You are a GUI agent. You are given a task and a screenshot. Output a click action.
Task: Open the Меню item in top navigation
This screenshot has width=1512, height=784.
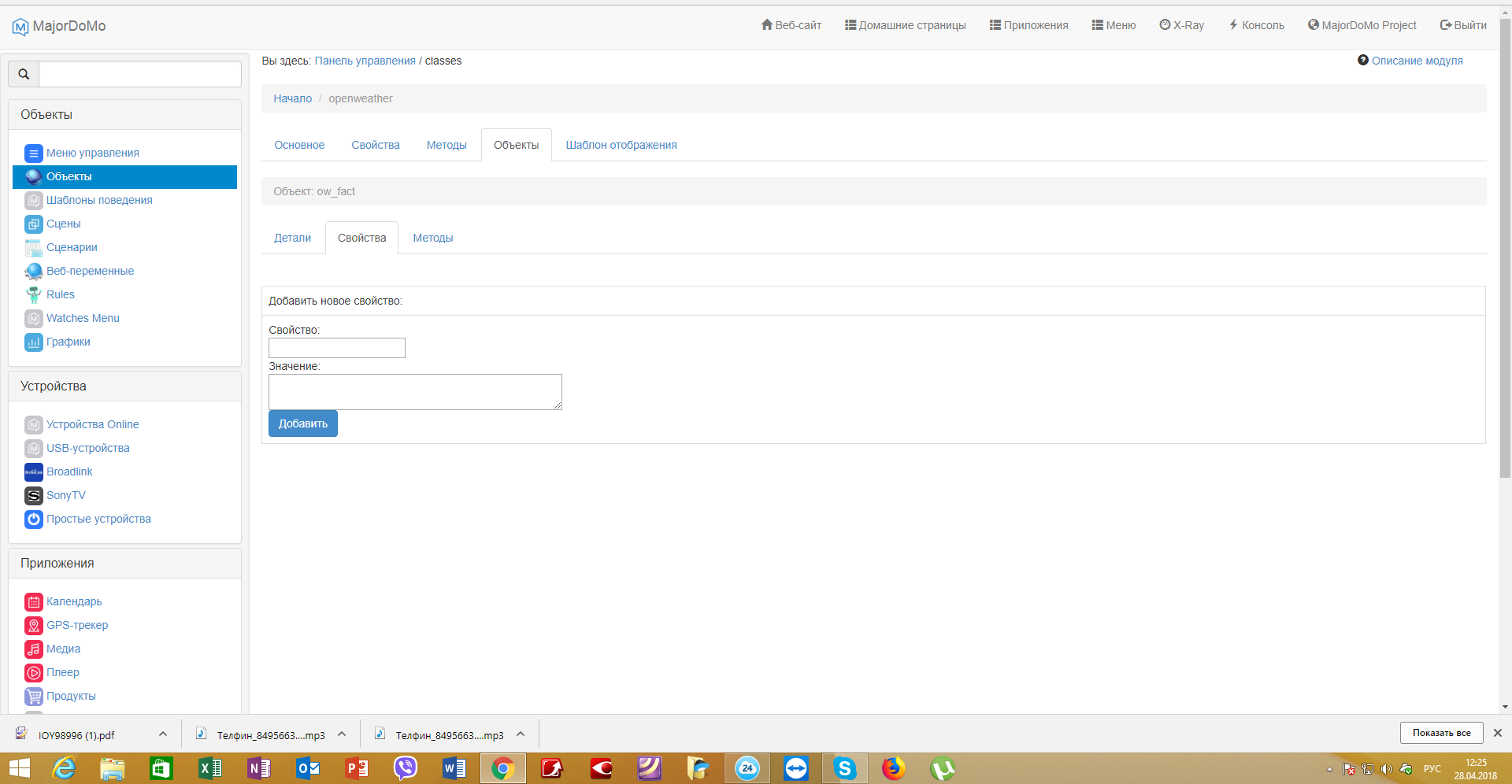click(1114, 25)
